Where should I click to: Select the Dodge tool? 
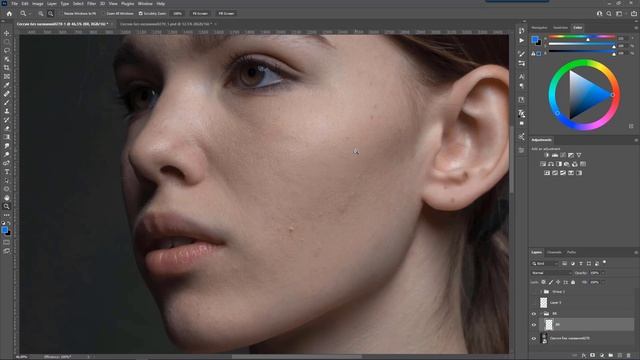pos(7,154)
